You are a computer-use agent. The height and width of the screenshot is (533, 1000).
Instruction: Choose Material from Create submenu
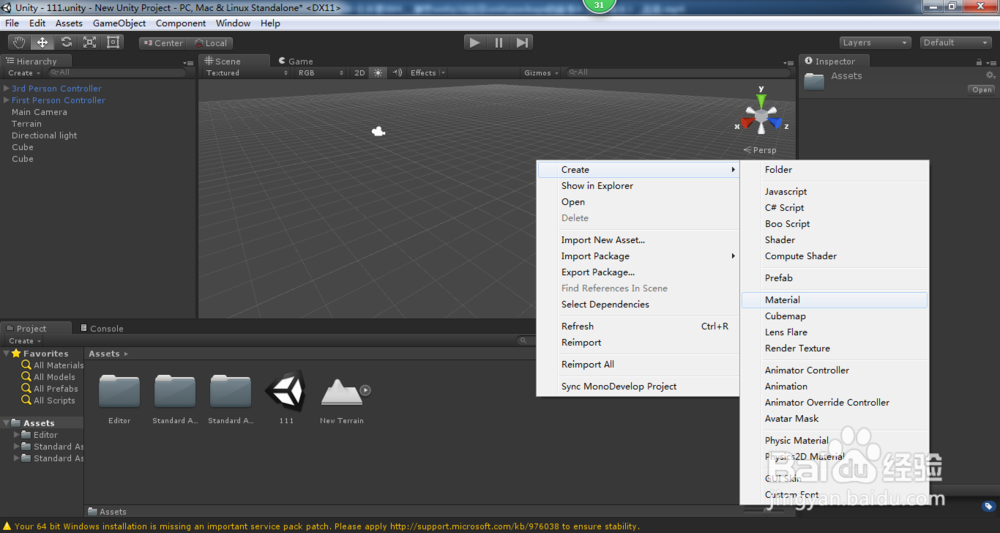point(834,300)
